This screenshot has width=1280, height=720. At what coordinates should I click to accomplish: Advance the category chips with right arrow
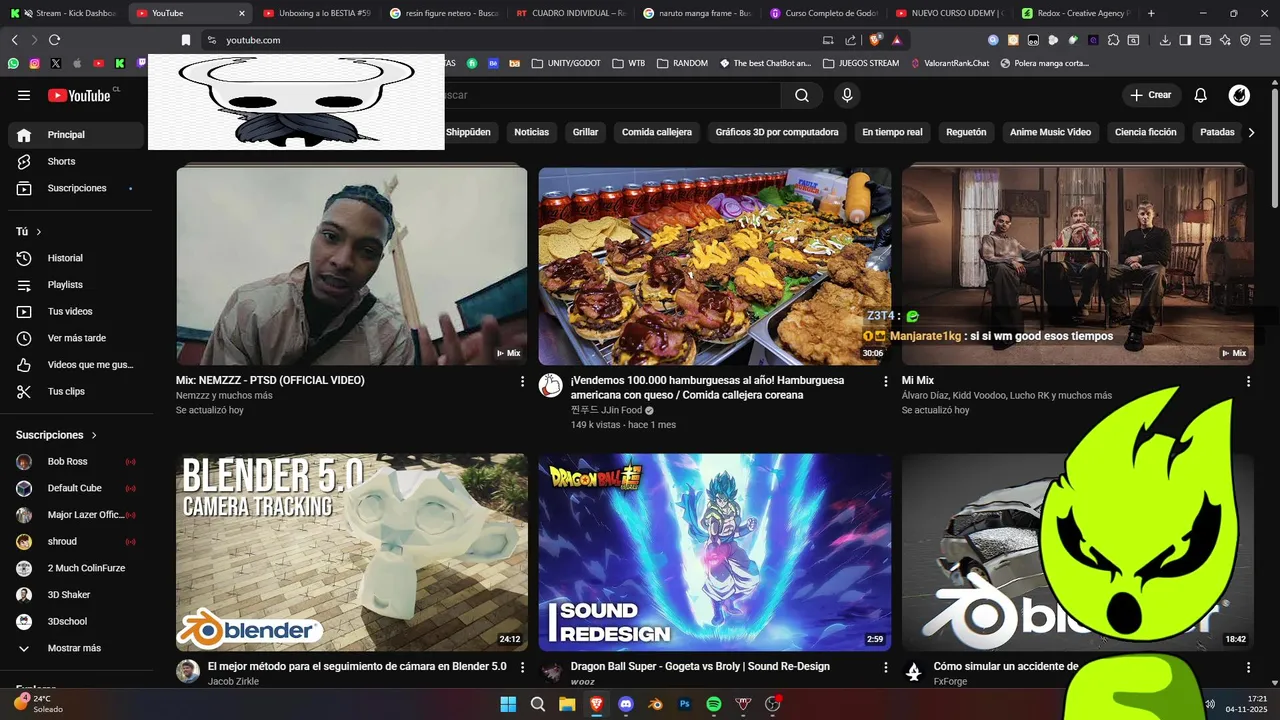(1251, 132)
